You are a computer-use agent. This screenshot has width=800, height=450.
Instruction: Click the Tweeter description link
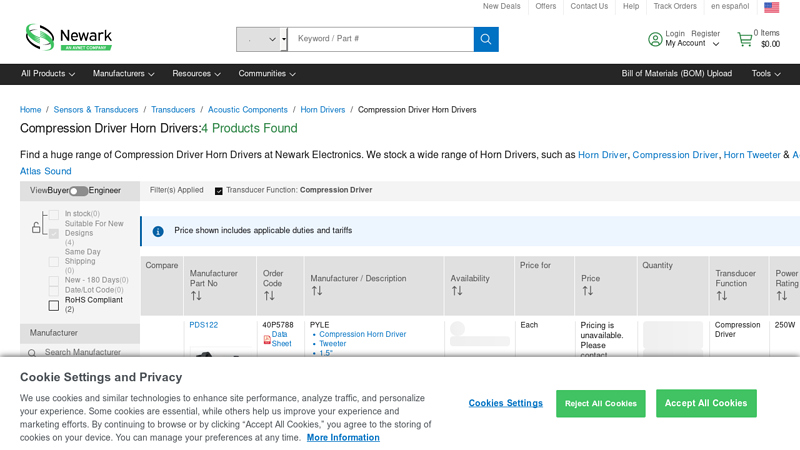pyautogui.click(x=333, y=344)
